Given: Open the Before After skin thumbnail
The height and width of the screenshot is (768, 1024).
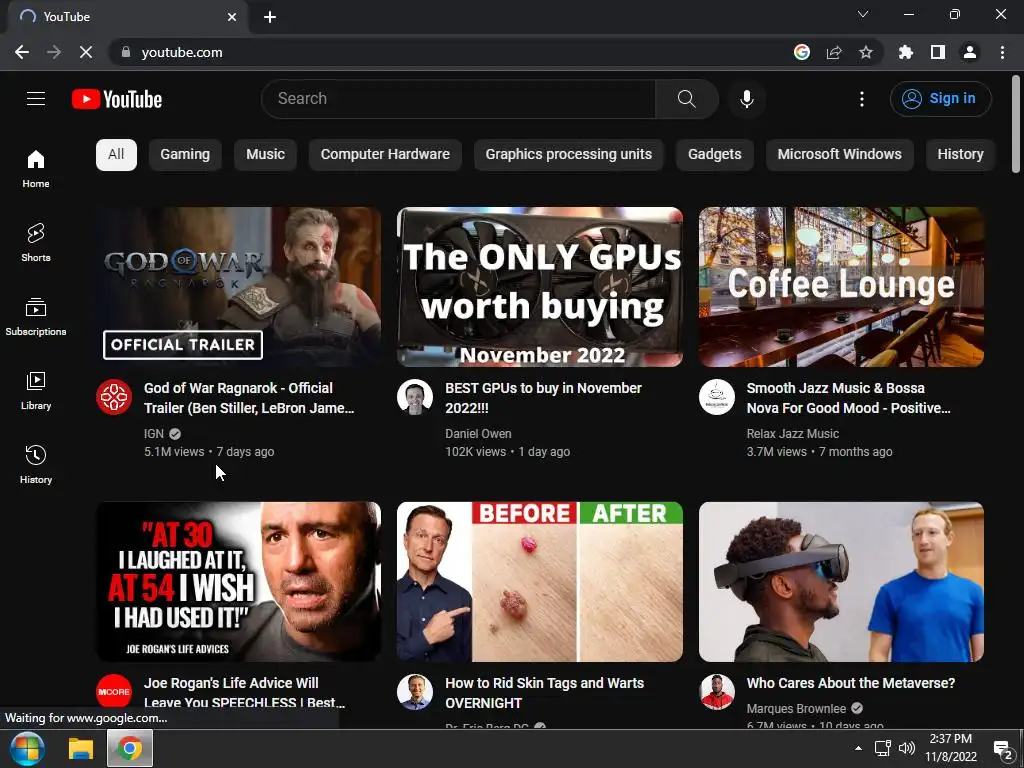Looking at the screenshot, I should click(x=540, y=582).
